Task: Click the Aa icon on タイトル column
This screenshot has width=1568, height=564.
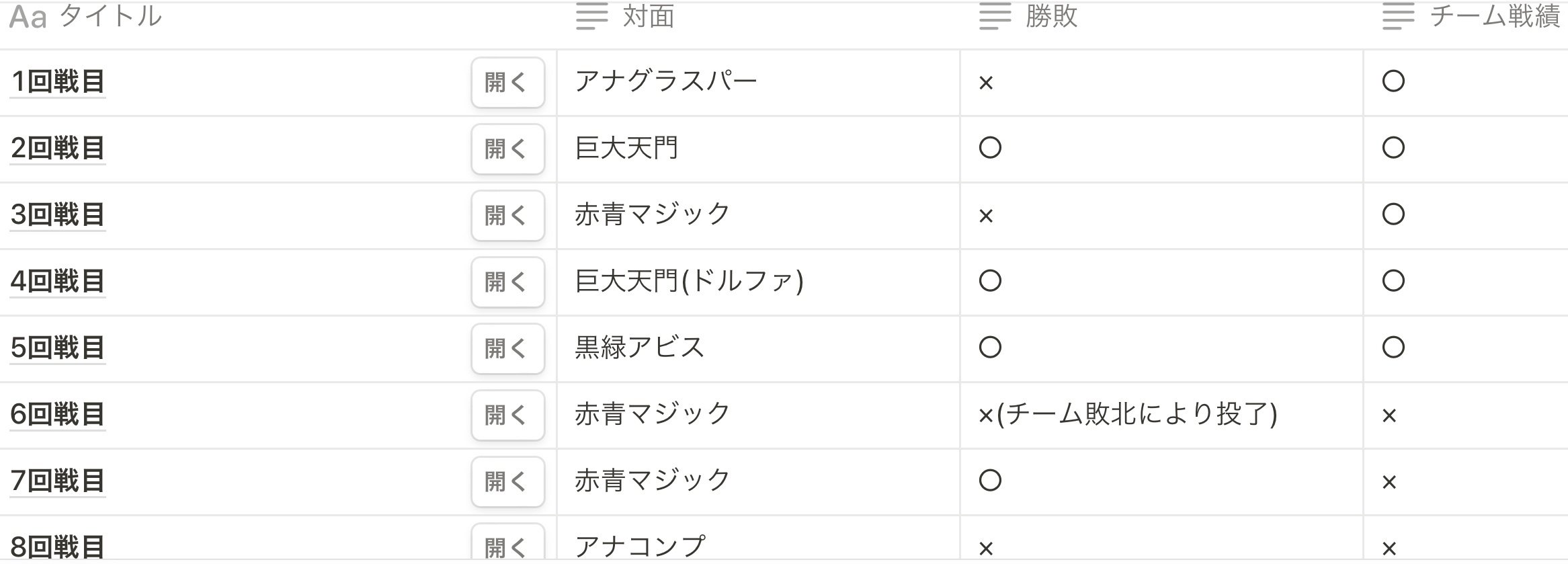Action: coord(30,18)
